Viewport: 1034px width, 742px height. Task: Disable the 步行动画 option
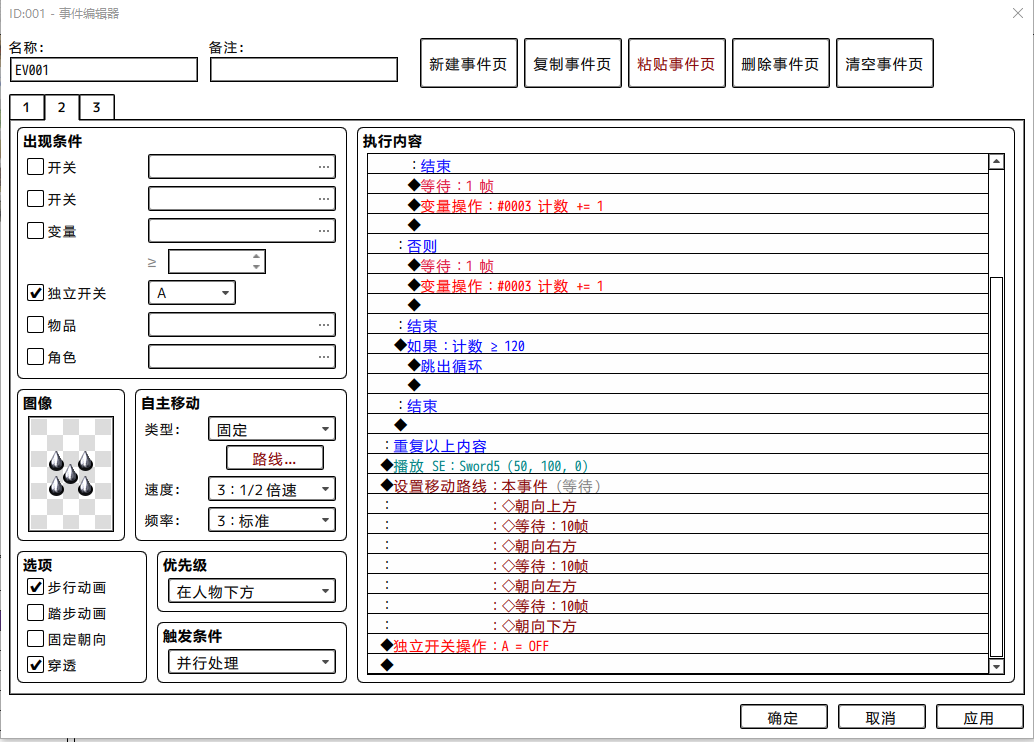click(x=35, y=587)
